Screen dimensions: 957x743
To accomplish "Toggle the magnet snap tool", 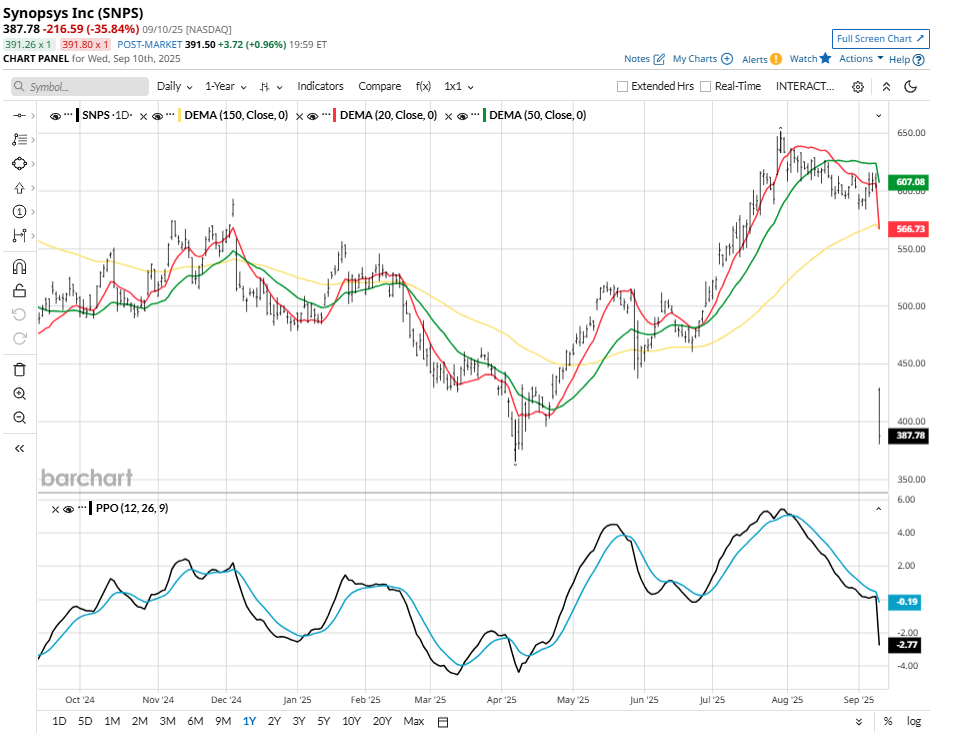I will (x=20, y=267).
